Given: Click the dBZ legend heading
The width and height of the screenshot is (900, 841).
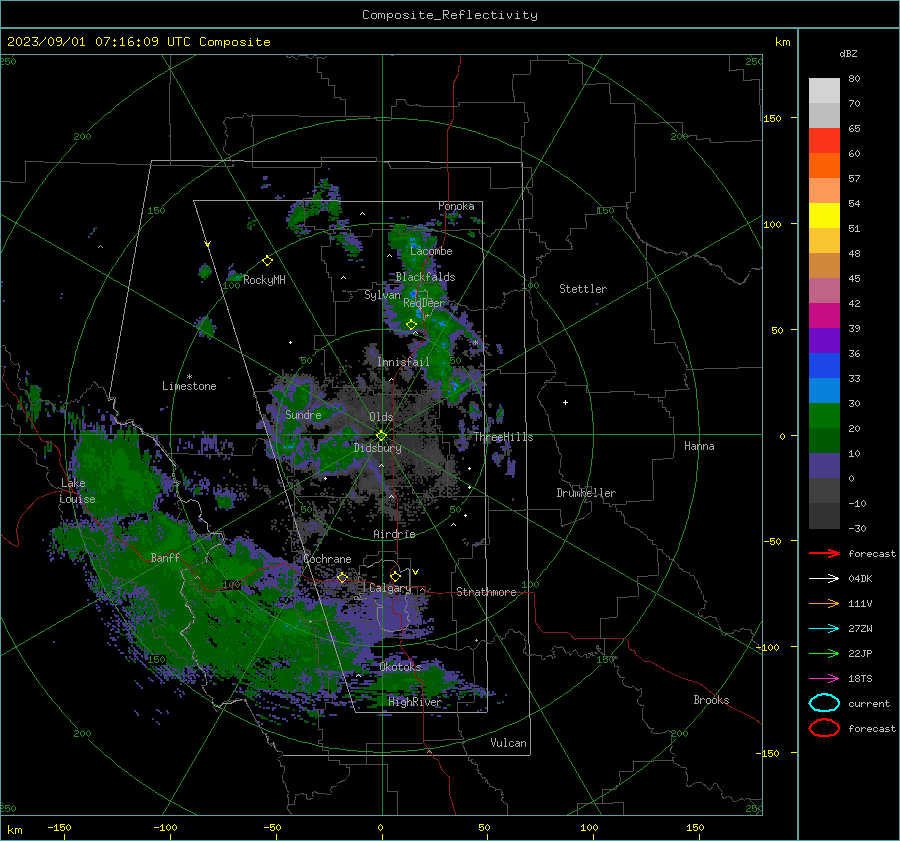Looking at the screenshot, I should tap(848, 53).
